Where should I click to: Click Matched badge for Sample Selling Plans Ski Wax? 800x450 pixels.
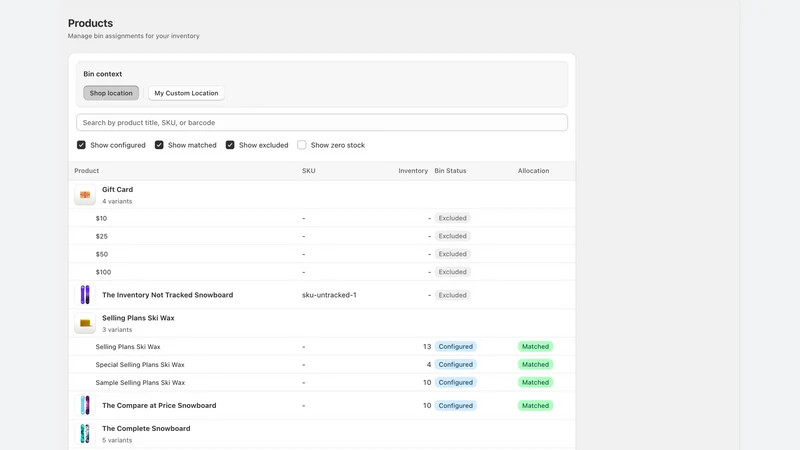pyautogui.click(x=535, y=383)
